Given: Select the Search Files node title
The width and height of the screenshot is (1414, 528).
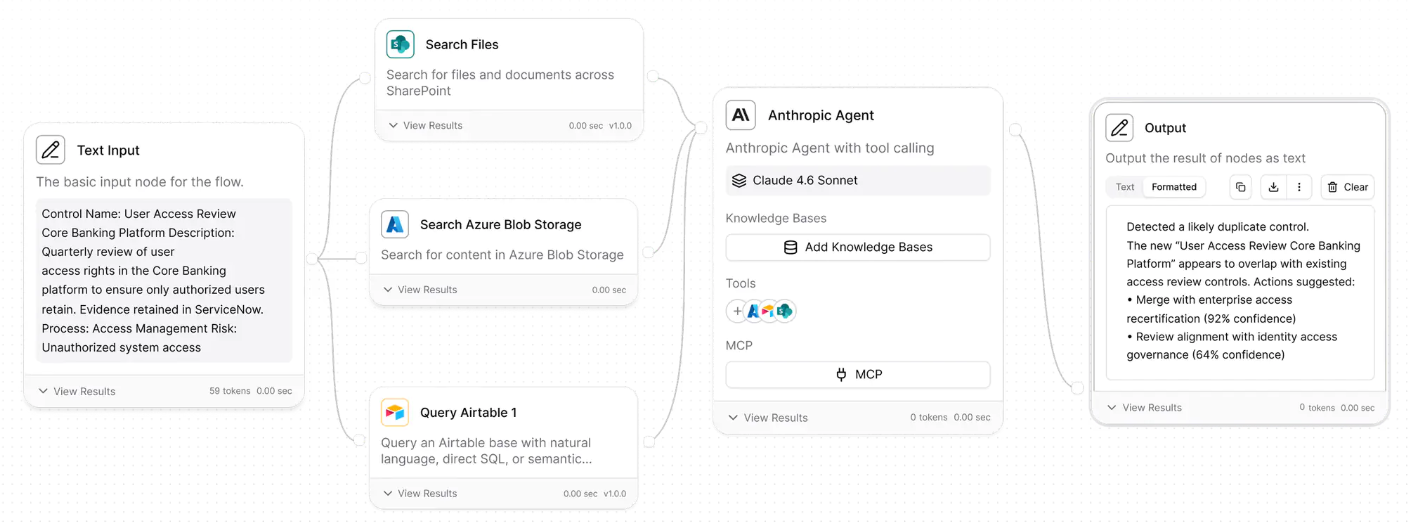Looking at the screenshot, I should point(462,44).
